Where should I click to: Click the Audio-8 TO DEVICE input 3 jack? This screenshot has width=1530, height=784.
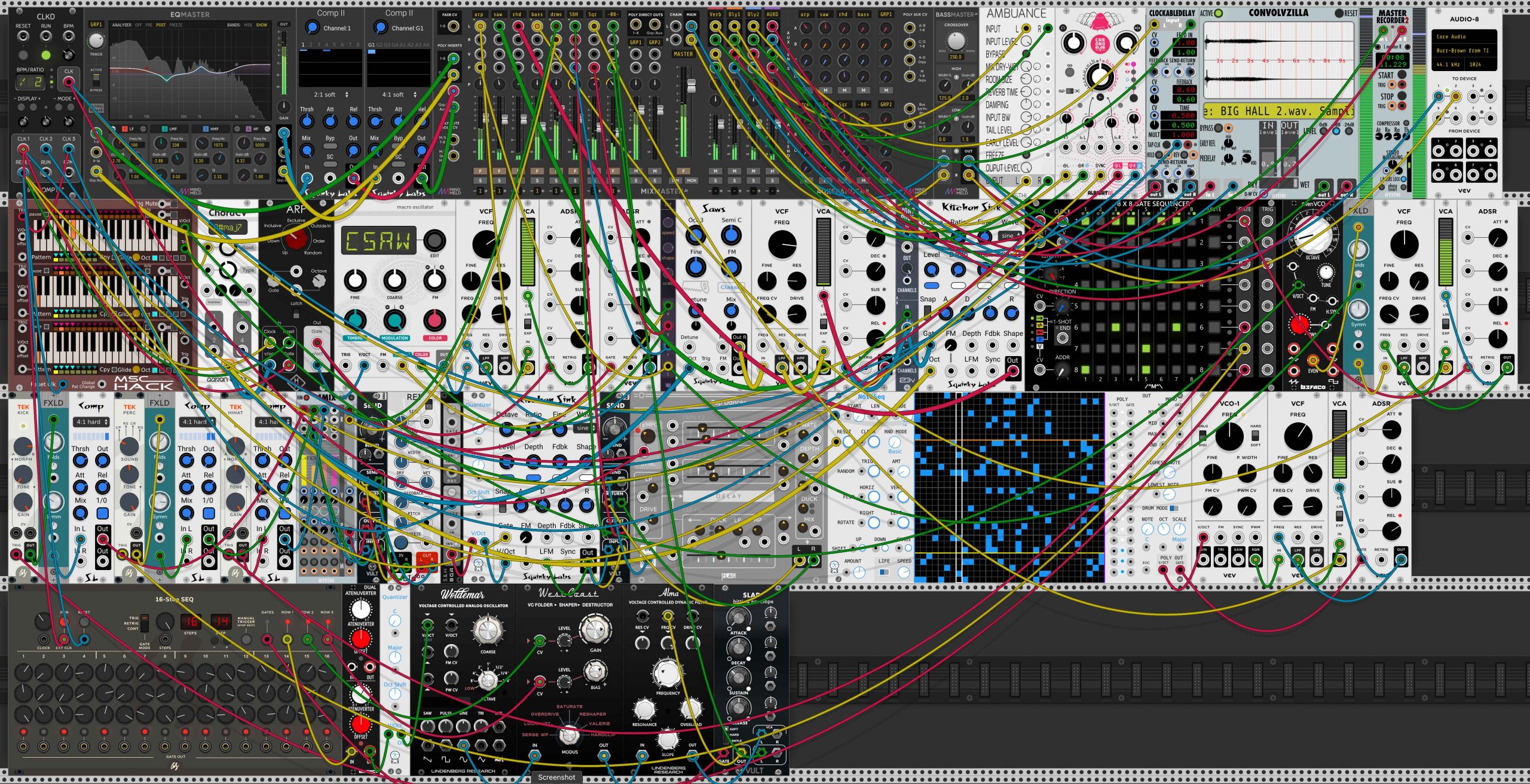(1473, 96)
